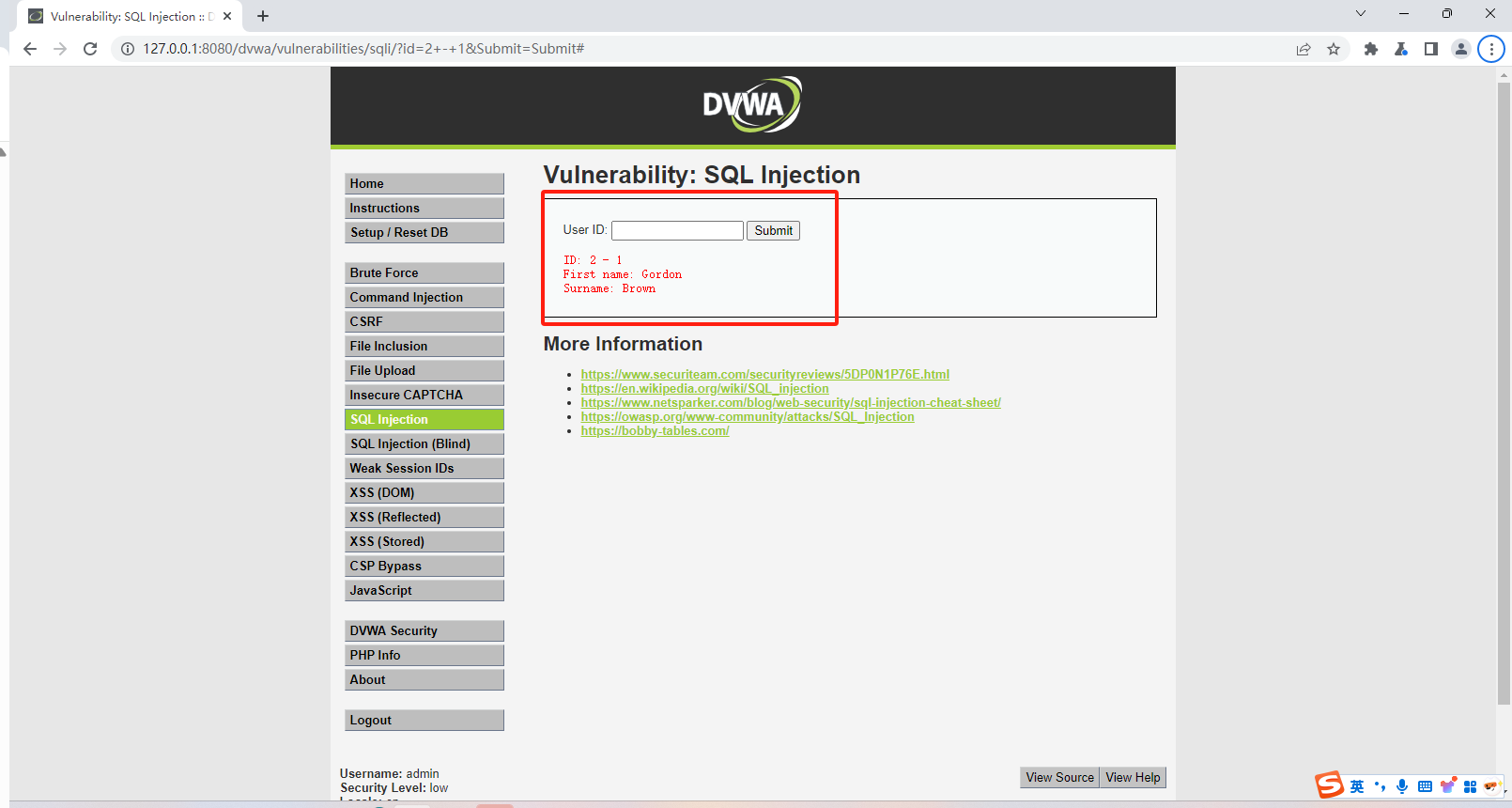
Task: Go forward in browser history
Action: pyautogui.click(x=60, y=49)
